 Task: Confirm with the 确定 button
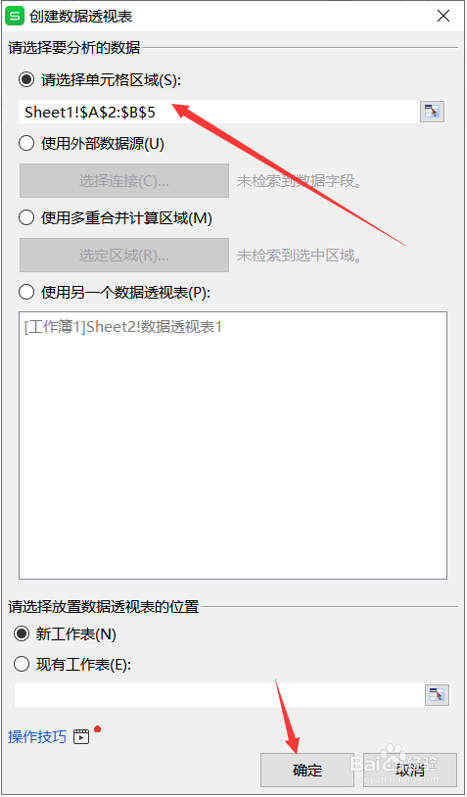click(x=307, y=770)
